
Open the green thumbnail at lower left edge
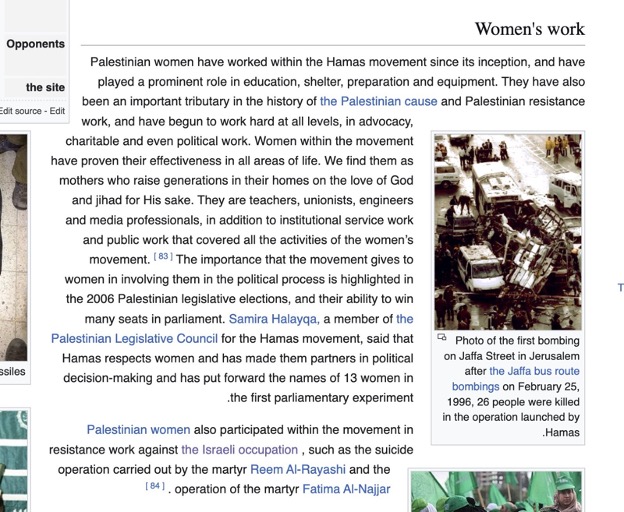[x=14, y=461]
